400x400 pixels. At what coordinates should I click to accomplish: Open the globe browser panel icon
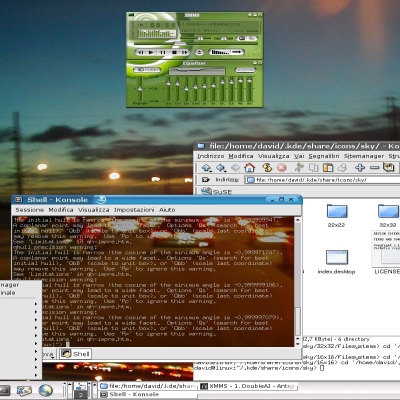click(46, 390)
